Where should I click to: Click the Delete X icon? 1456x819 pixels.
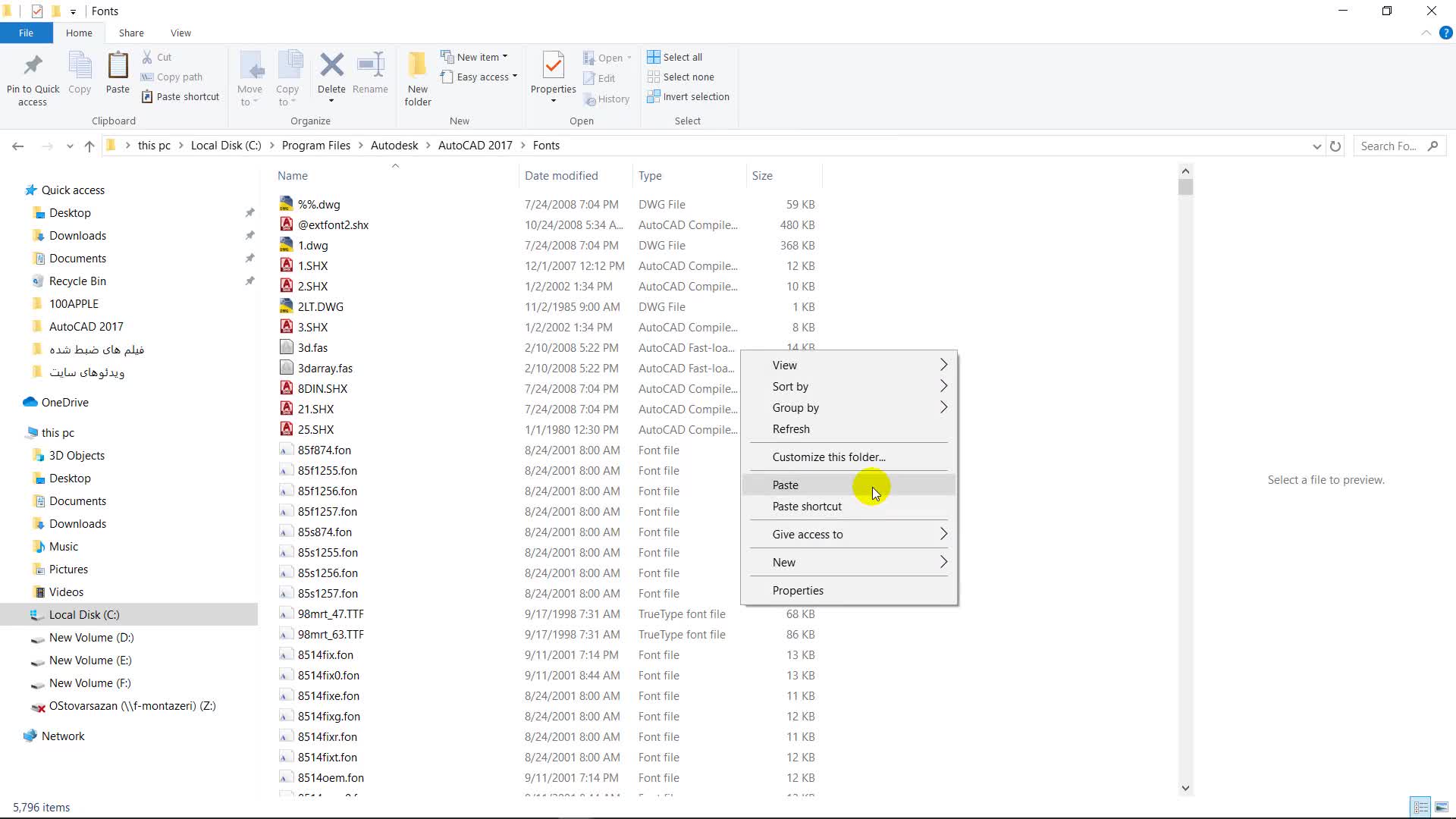331,66
